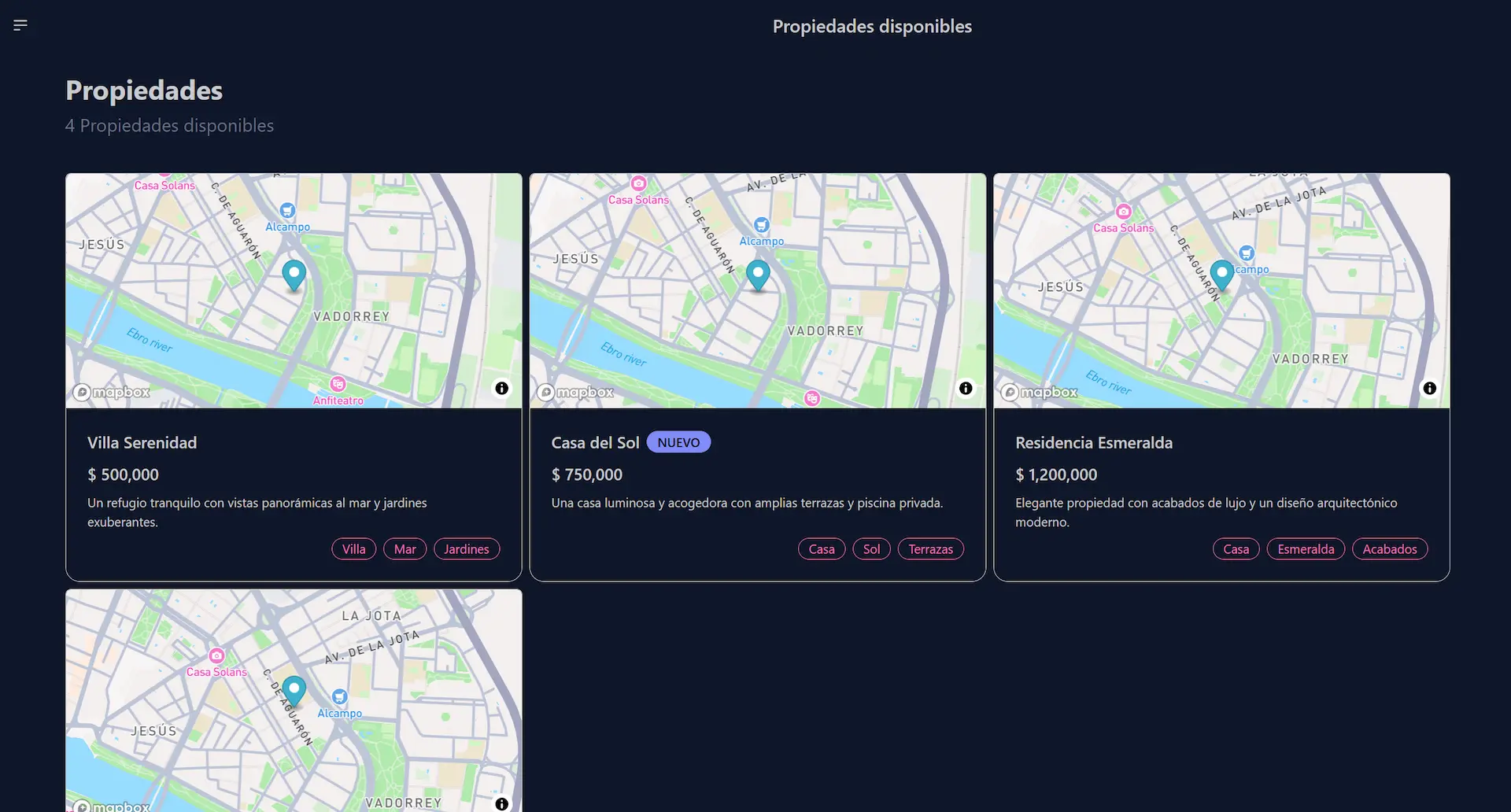
Task: Open map info icon on Casa del Sol map
Action: click(x=966, y=389)
